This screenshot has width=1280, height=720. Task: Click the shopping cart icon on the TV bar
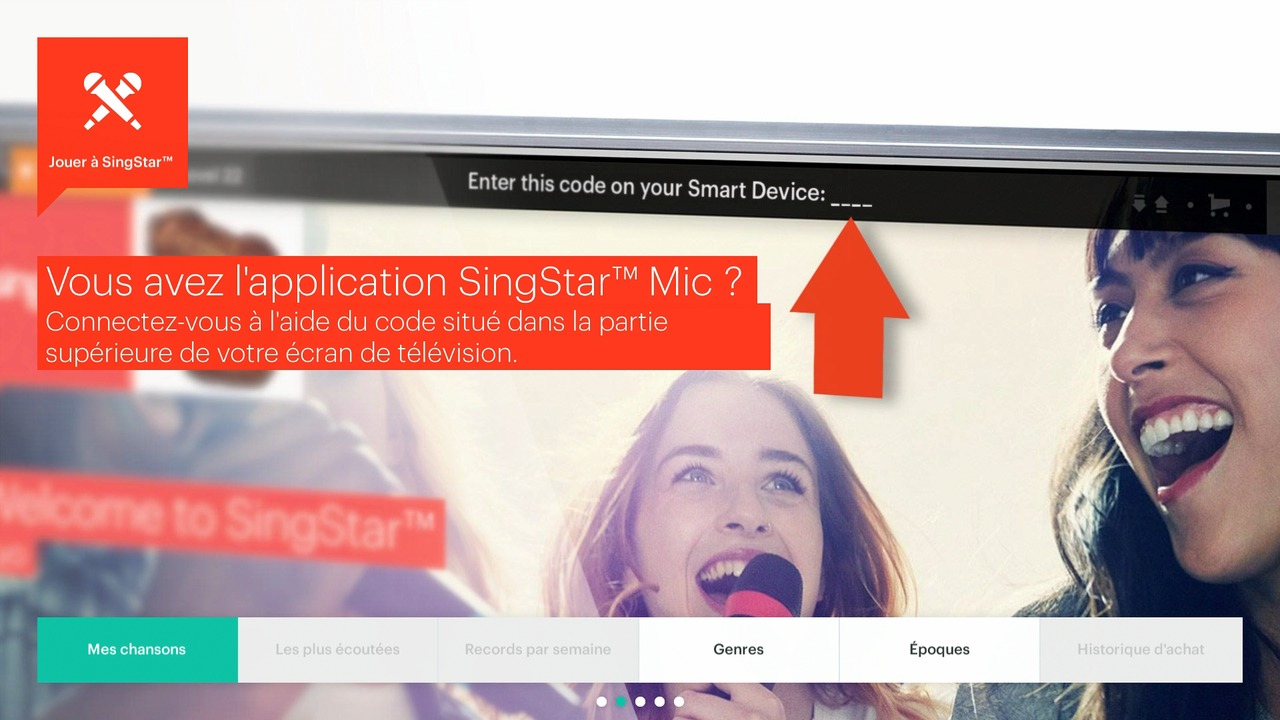coord(1219,205)
